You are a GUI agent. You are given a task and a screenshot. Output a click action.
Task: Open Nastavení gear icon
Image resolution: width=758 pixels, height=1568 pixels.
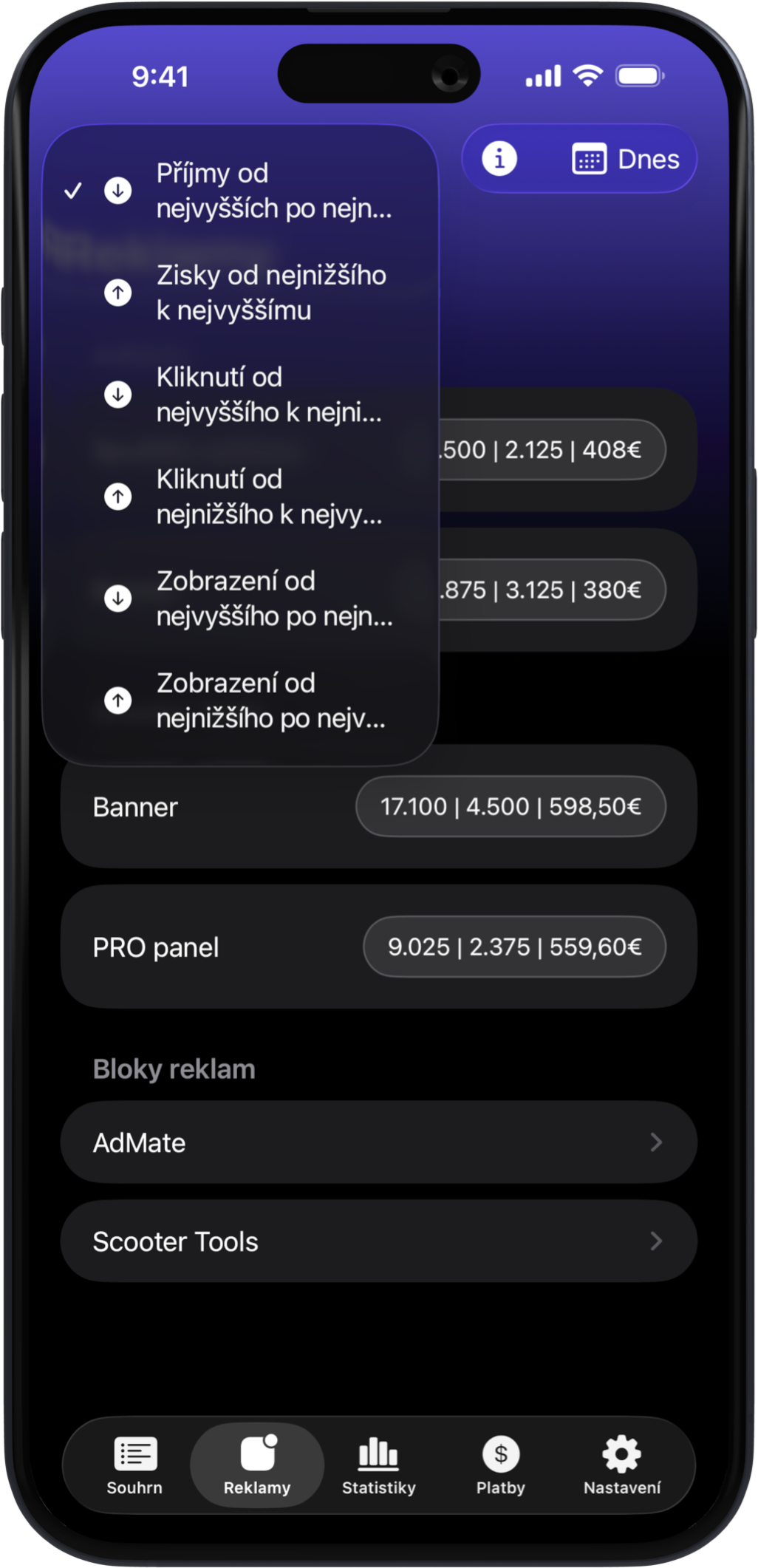pos(621,1466)
